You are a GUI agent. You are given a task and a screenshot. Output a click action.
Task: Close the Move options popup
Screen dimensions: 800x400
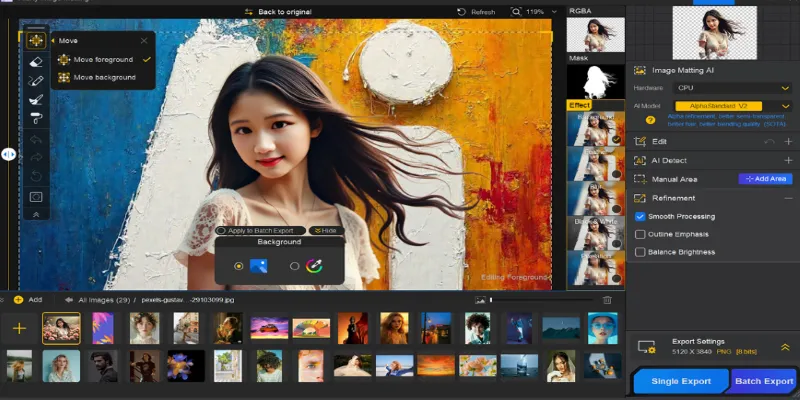click(x=144, y=41)
